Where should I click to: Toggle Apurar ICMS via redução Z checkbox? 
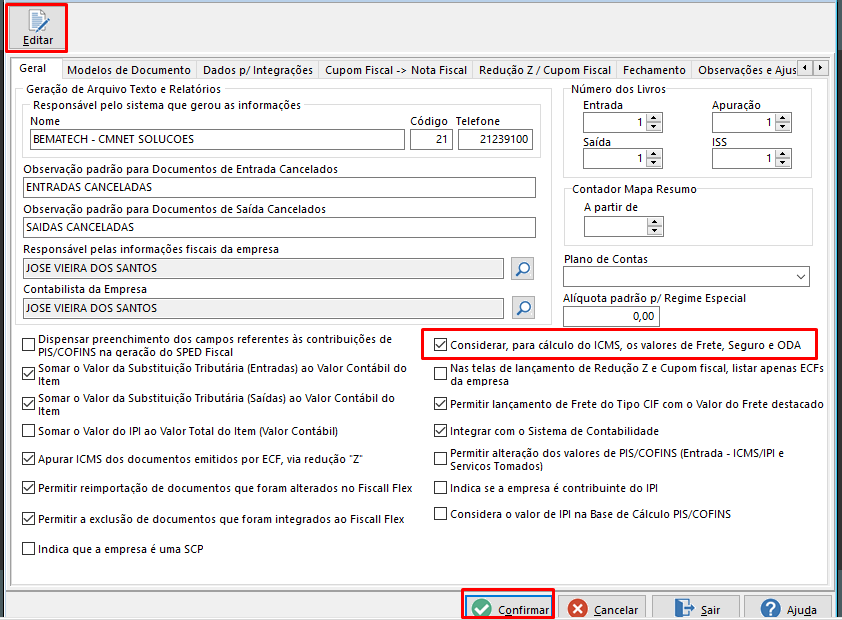coord(28,458)
